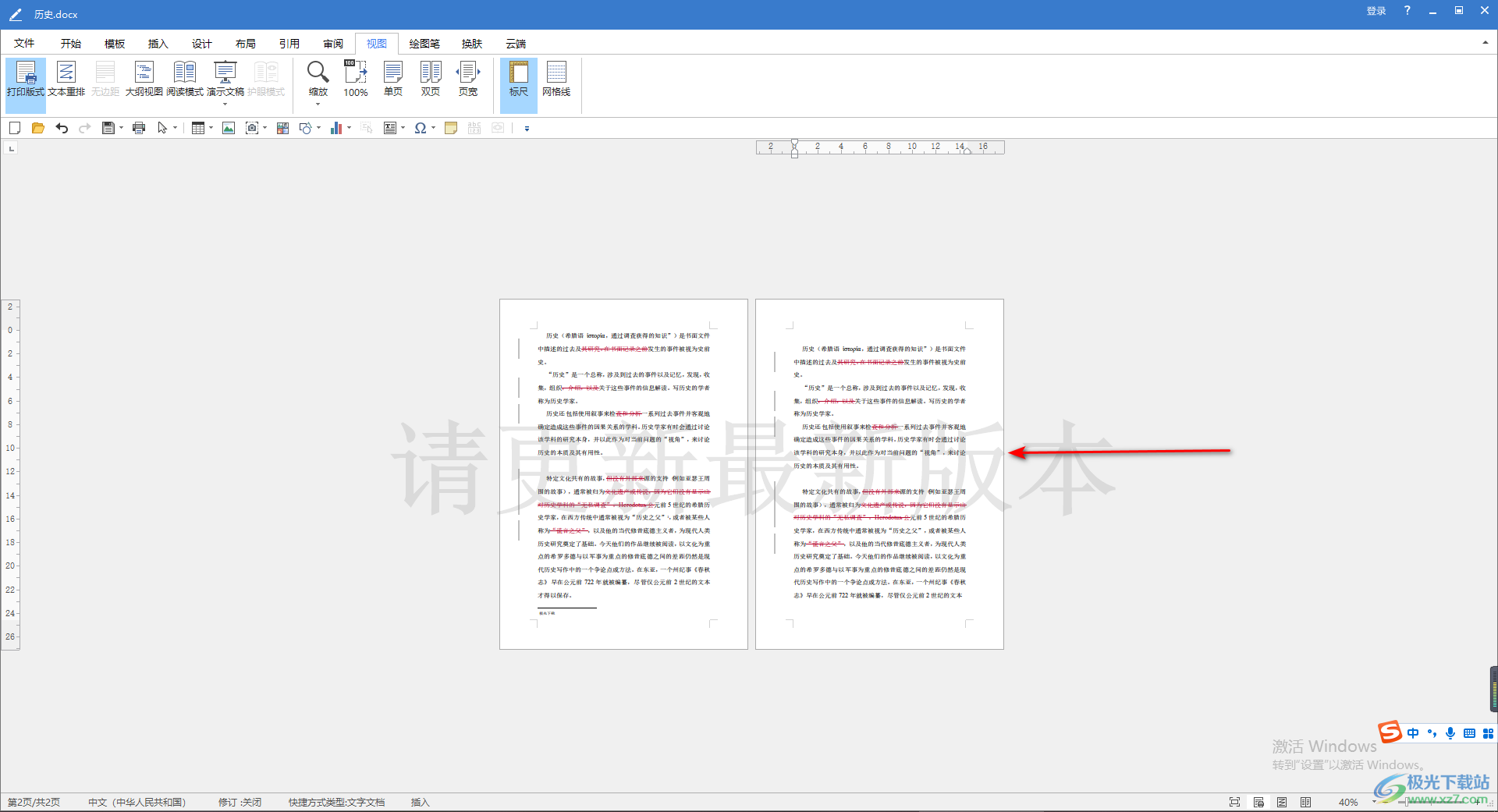Screen dimensions: 1498x812
Task: Toggle the 中 Chinese input mode indicator
Action: pos(1413,733)
